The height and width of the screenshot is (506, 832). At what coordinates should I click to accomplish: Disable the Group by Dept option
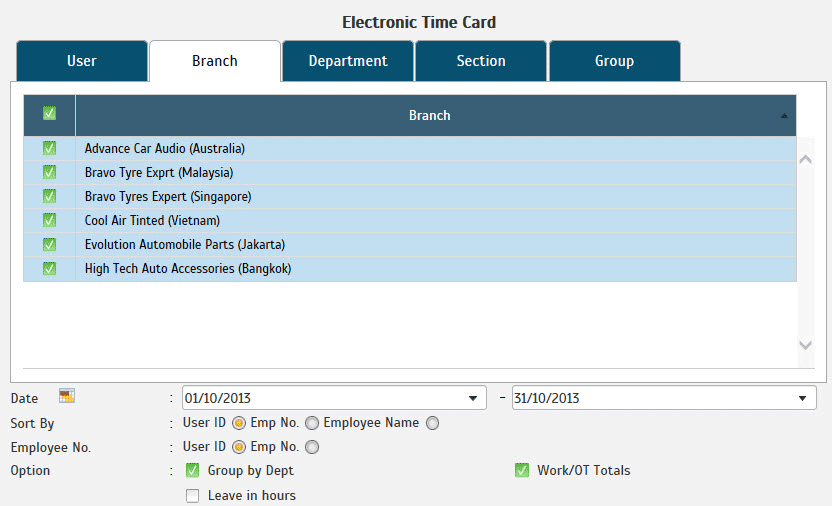193,470
